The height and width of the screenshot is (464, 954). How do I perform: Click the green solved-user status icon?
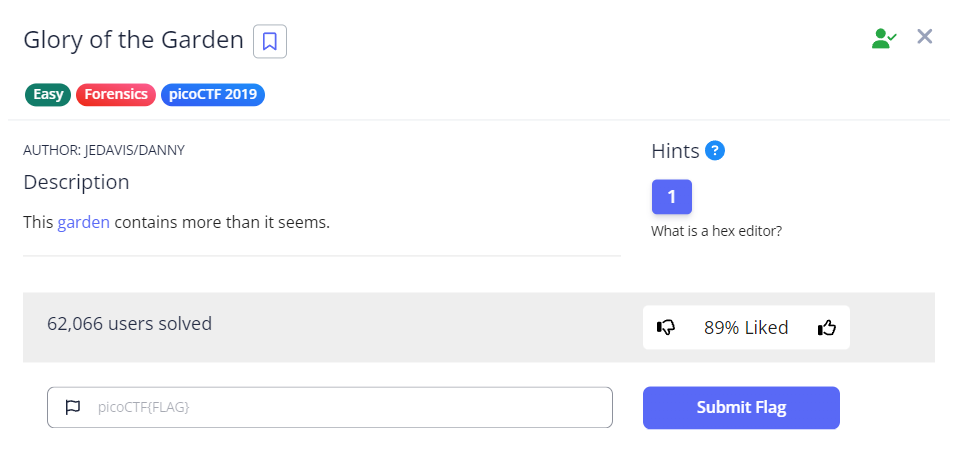[x=883, y=39]
